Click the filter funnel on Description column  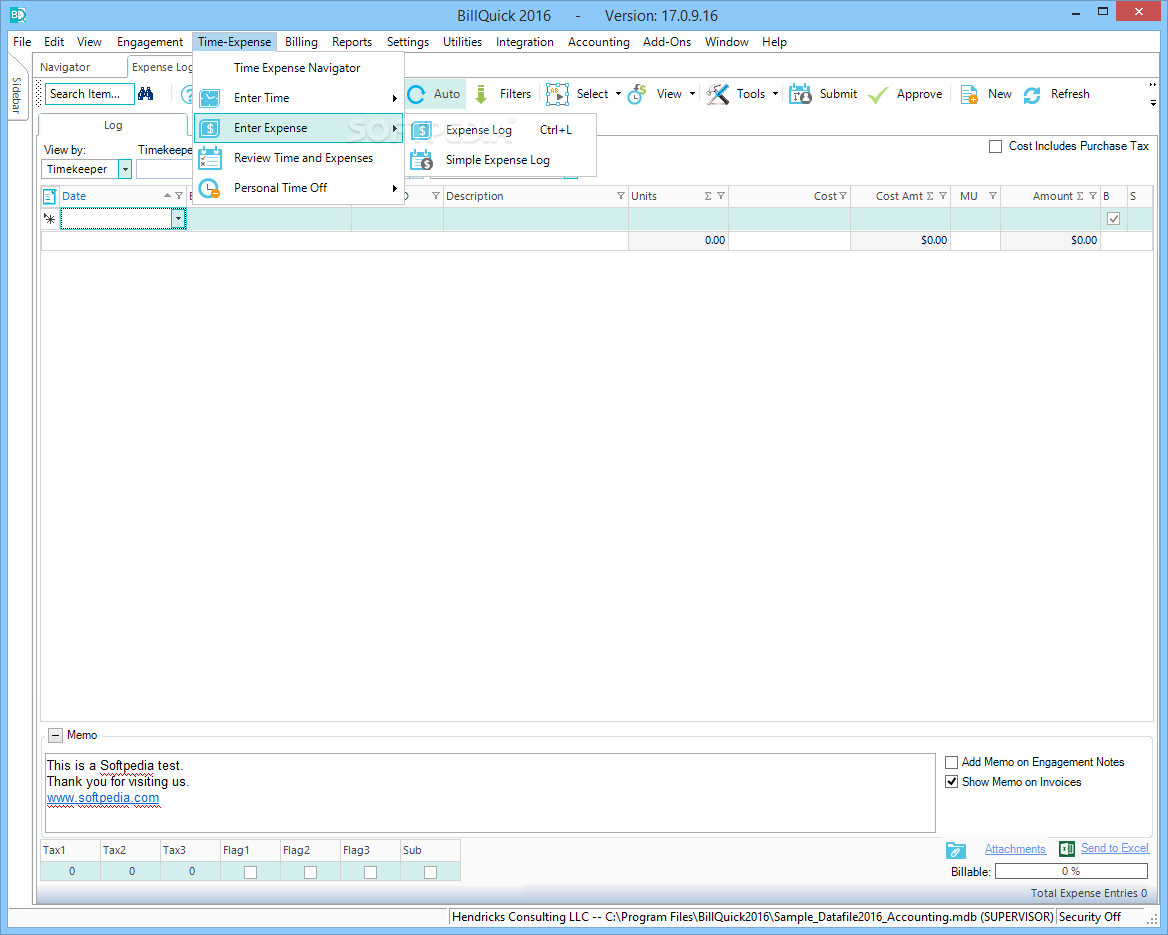pyautogui.click(x=620, y=196)
